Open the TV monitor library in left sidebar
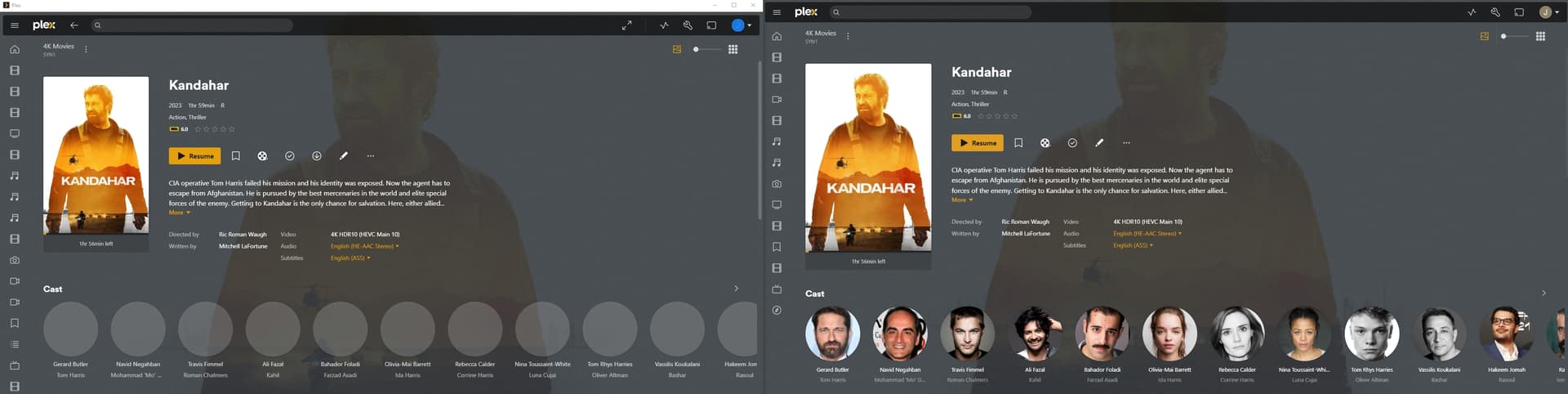This screenshot has width=1568, height=394. coord(15,133)
